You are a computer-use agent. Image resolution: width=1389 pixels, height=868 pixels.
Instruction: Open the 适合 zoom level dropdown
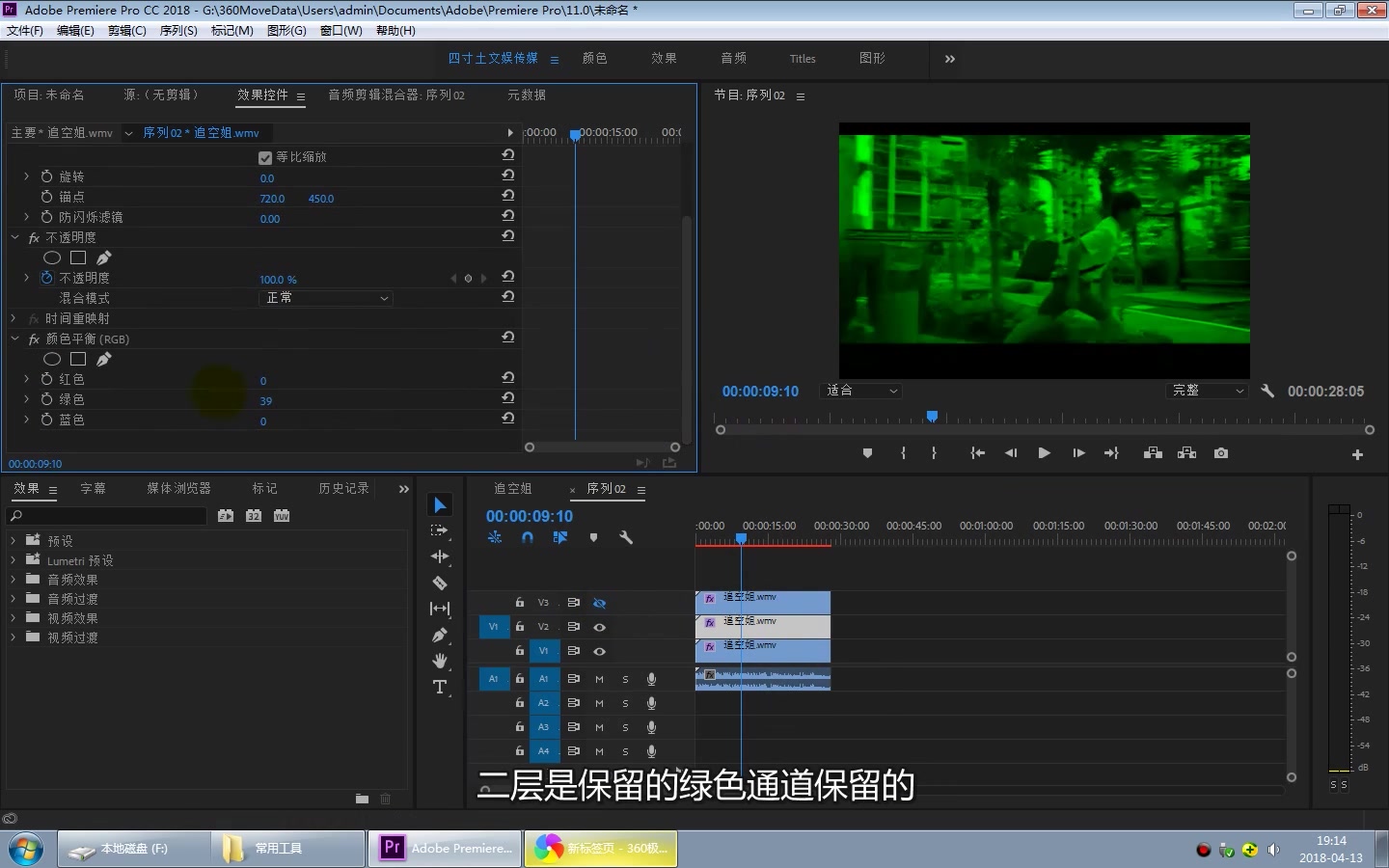coord(861,391)
